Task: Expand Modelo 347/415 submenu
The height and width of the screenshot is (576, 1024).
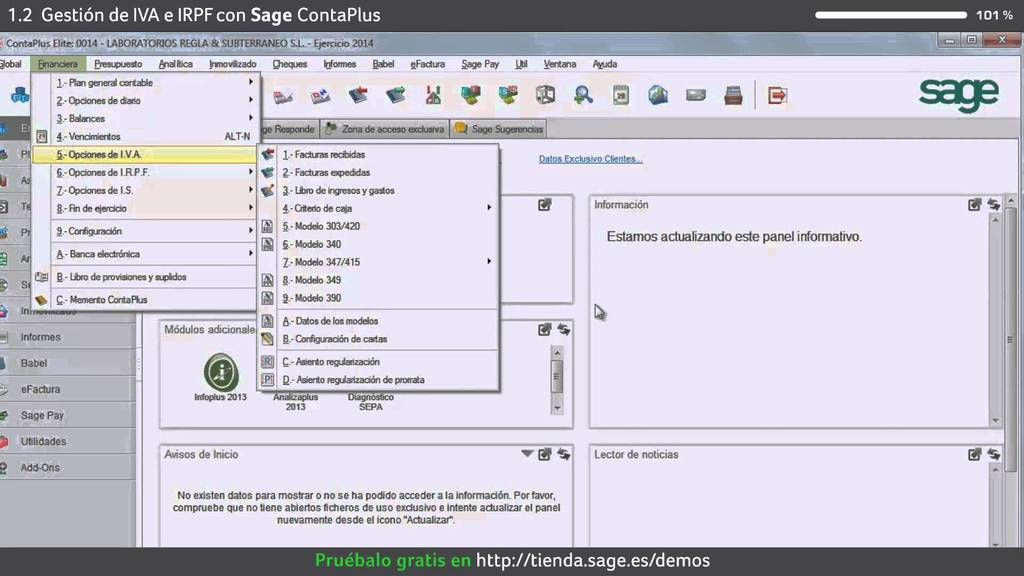Action: (x=489, y=261)
